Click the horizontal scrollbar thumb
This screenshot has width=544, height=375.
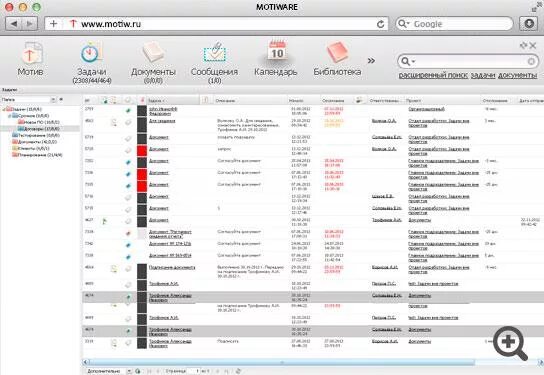click(x=282, y=362)
